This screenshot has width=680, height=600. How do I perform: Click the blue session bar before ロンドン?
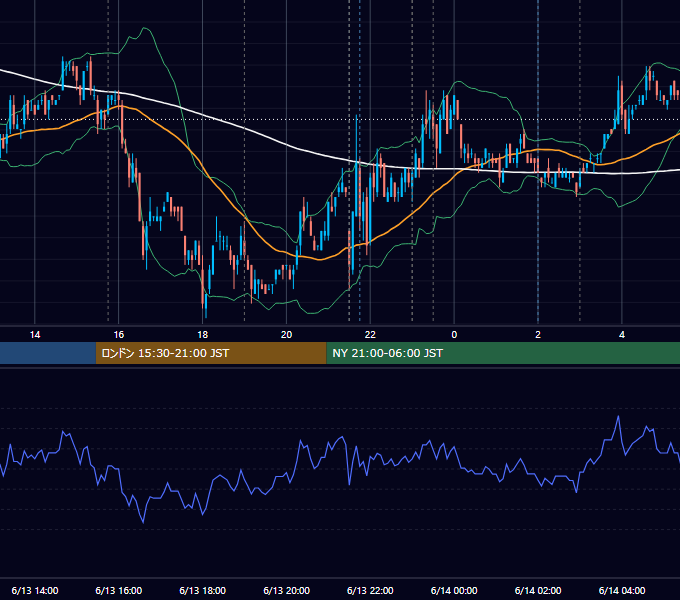click(x=48, y=353)
